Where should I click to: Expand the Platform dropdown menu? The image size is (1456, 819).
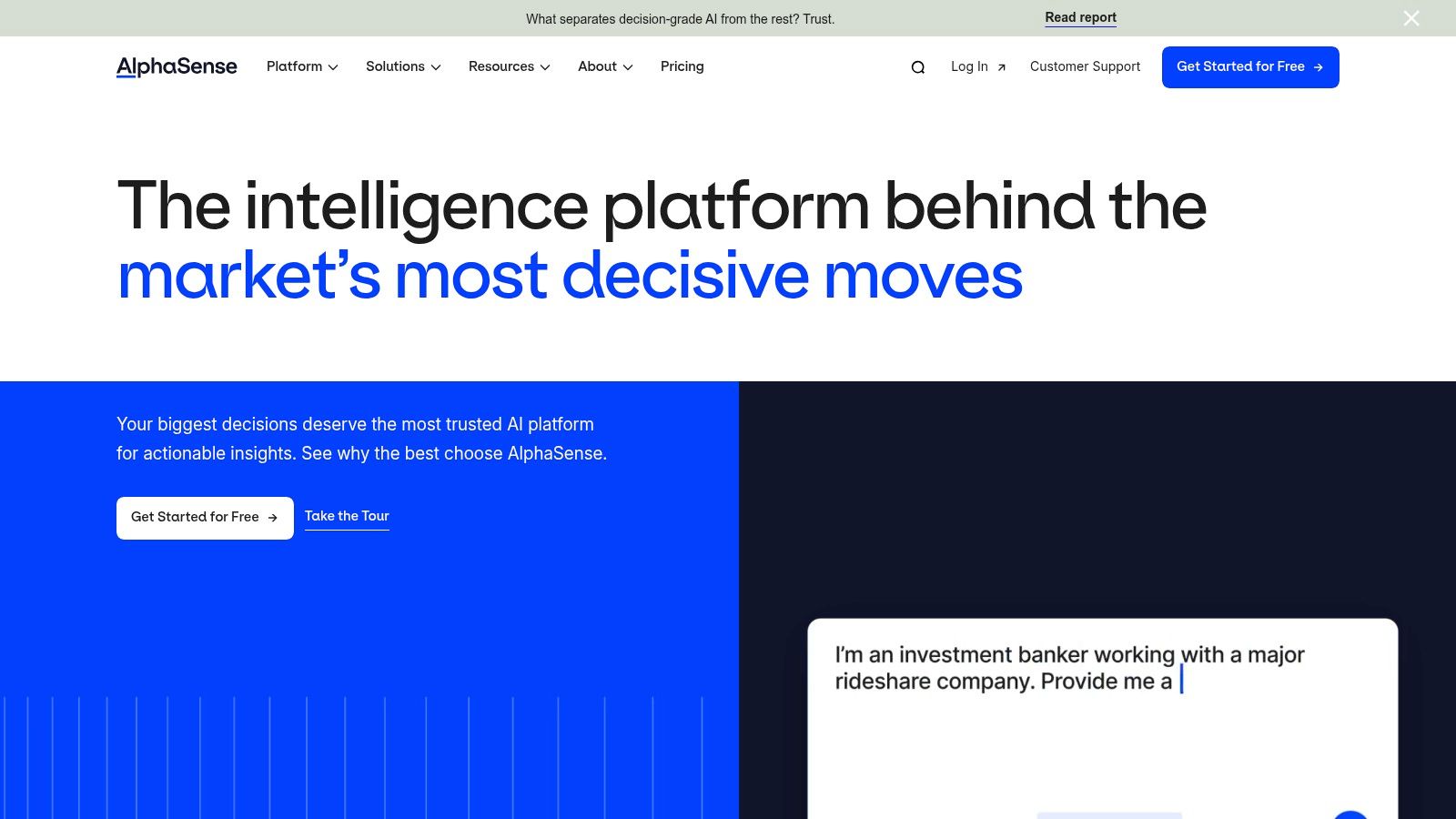302,66
